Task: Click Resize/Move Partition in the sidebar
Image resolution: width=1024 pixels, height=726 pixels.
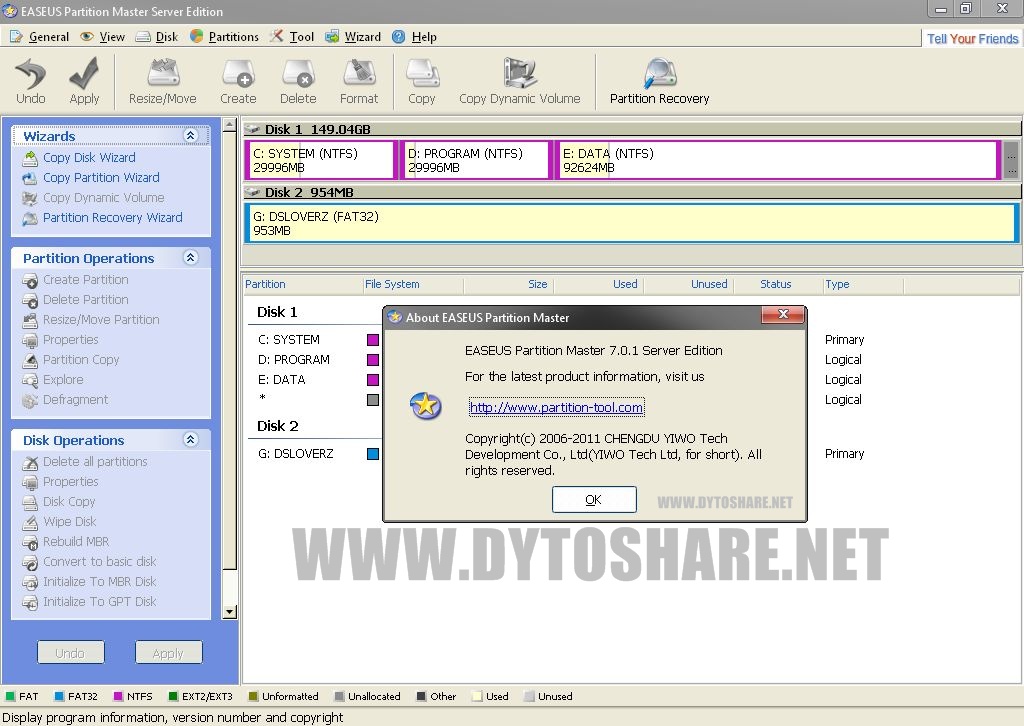Action: click(x=91, y=319)
